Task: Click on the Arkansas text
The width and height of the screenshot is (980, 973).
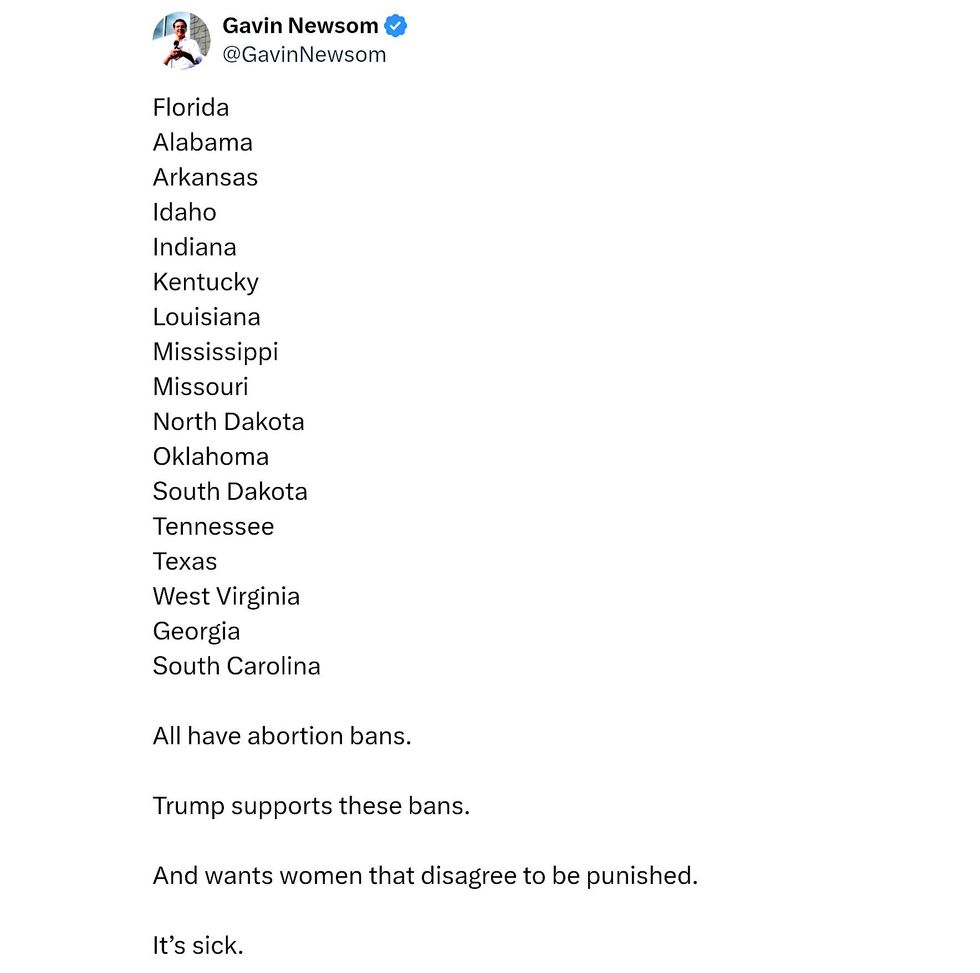Action: (x=205, y=177)
